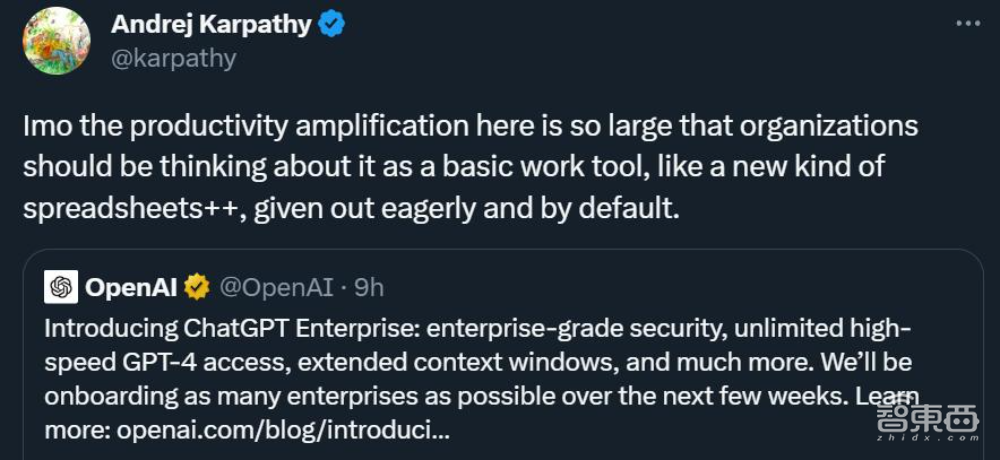Viewport: 1000px width, 460px height.
Task: Click the OpenAI logo avatar
Action: click(x=61, y=288)
